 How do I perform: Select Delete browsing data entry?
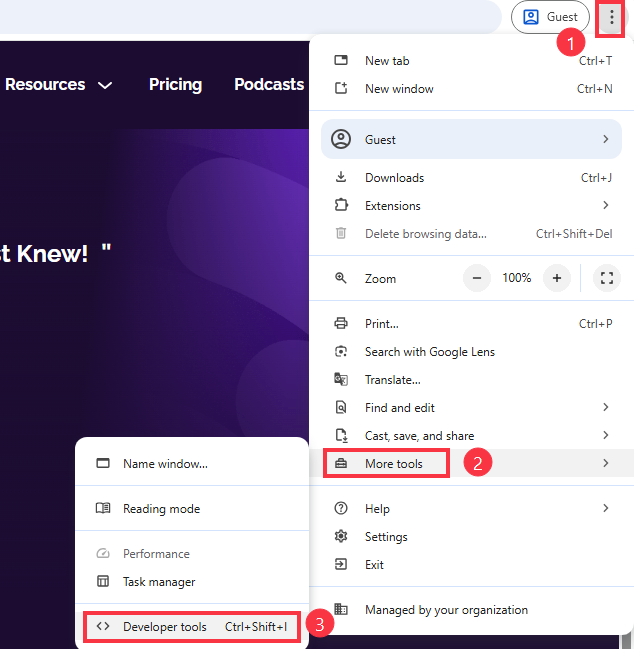pos(472,234)
